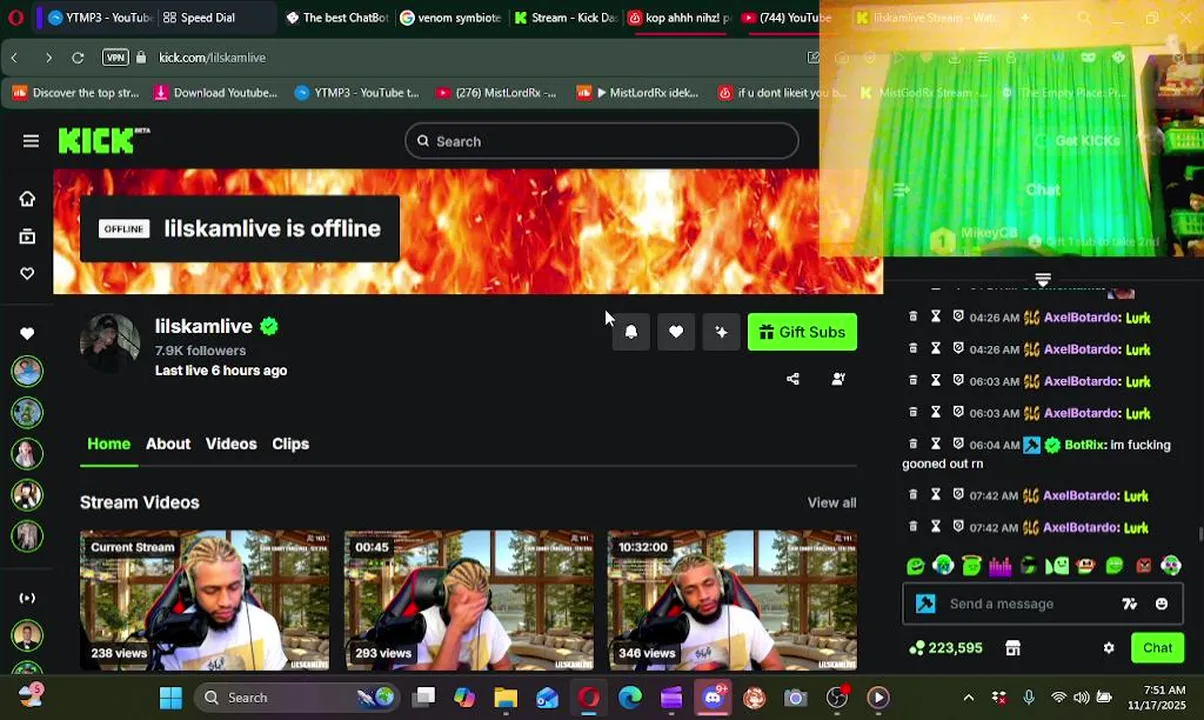Screen dimensions: 1204x720
Task: Click the sparkle icon beside Gift Subs
Action: click(x=721, y=332)
